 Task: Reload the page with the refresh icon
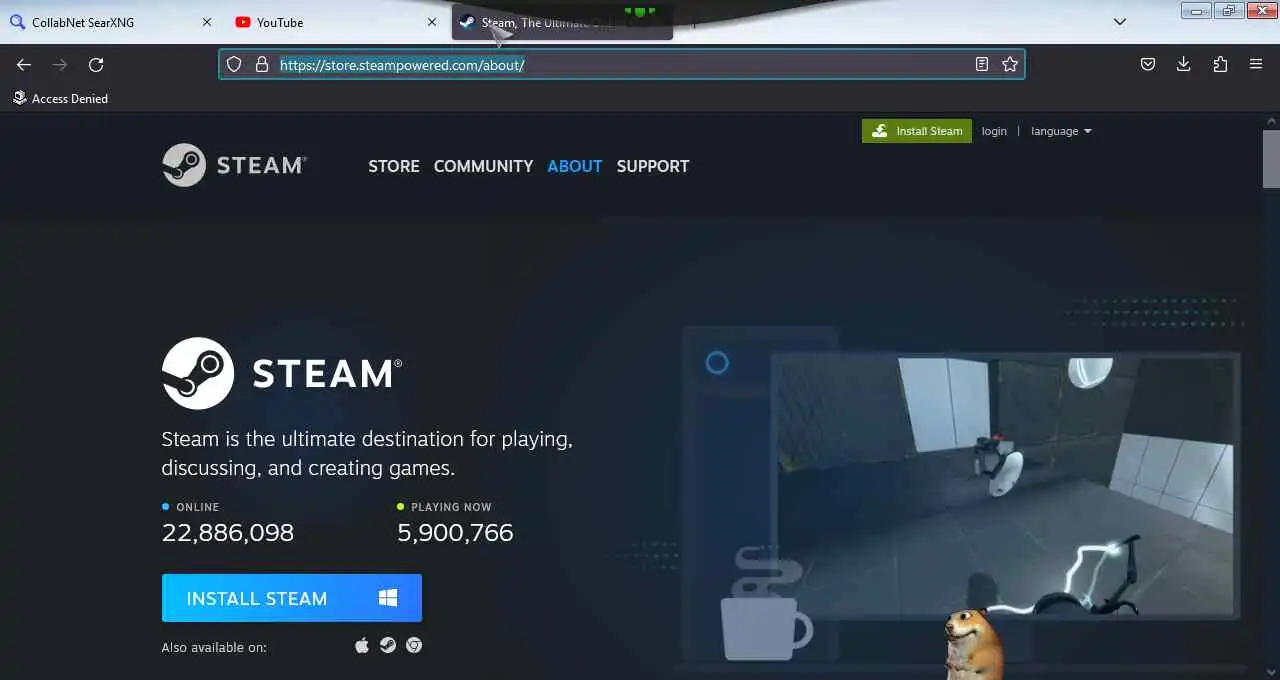pos(96,64)
